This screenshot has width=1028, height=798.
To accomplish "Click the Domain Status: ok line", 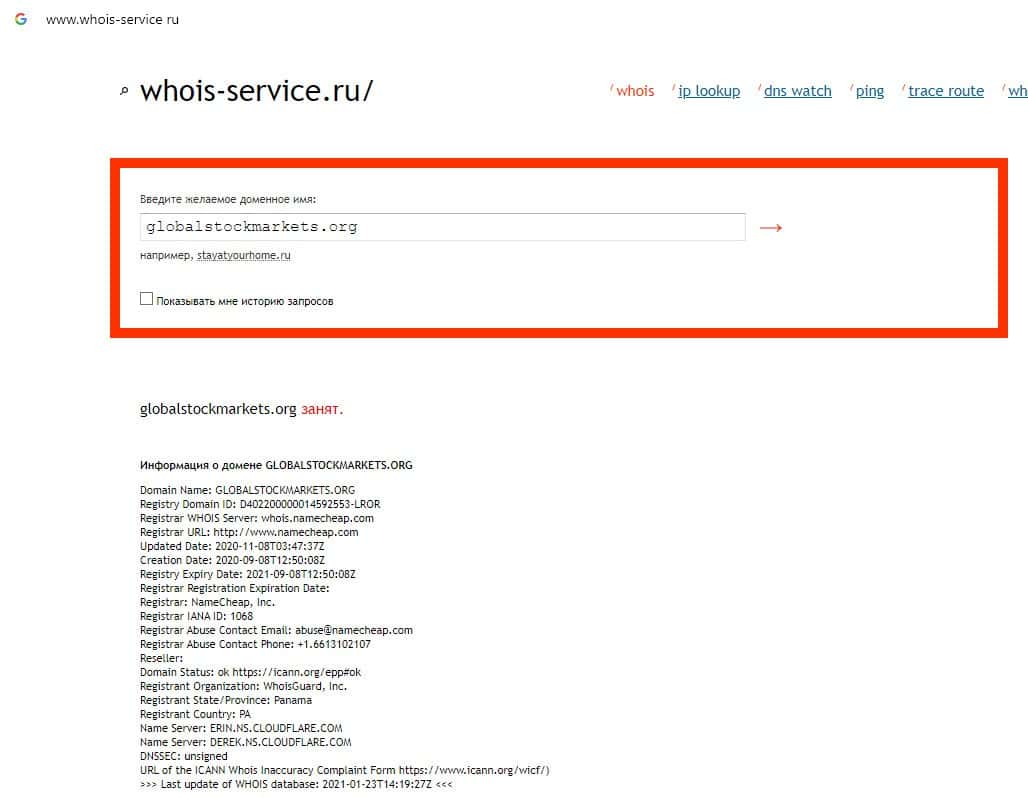I will tap(250, 672).
